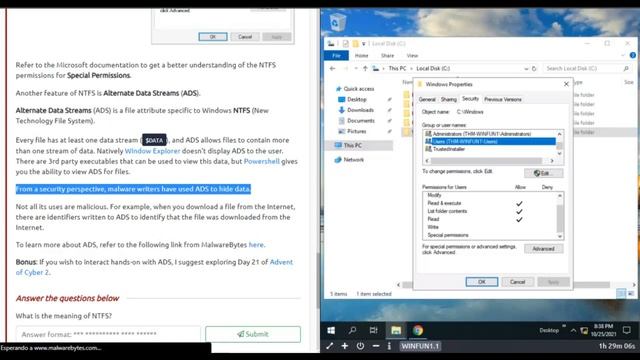Close the Windows Properties dialog
This screenshot has width=640, height=360.
(x=566, y=84)
